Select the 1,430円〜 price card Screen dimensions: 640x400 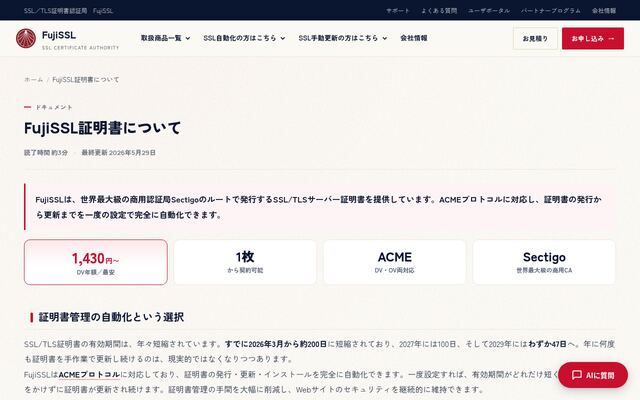(x=96, y=262)
